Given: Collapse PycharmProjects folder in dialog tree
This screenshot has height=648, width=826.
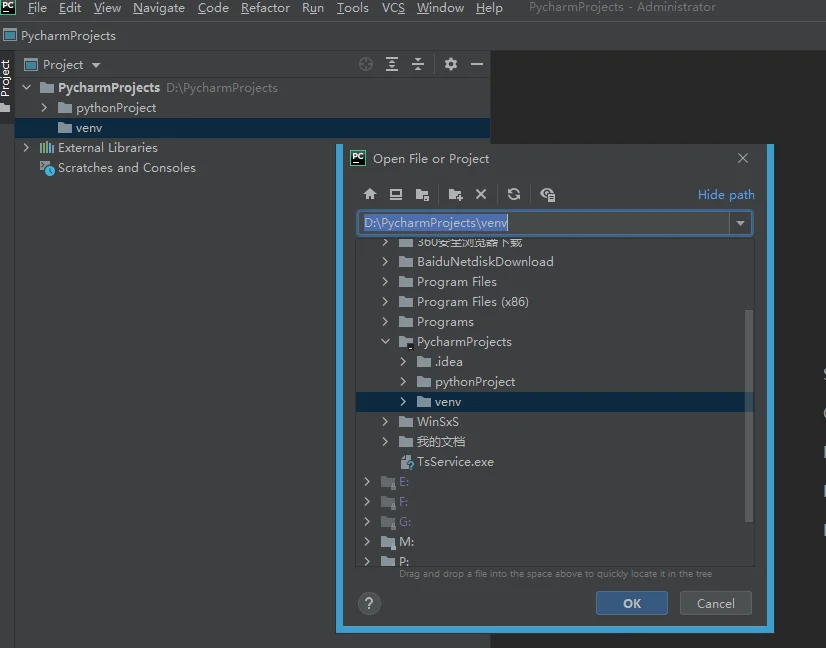Looking at the screenshot, I should [386, 341].
